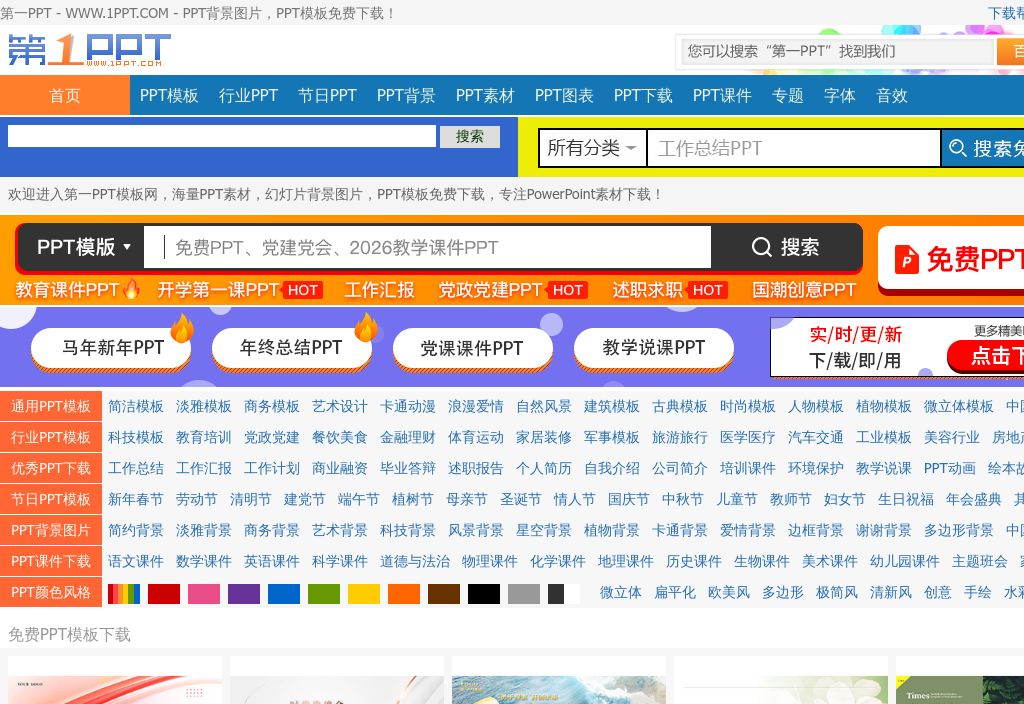
Task: Switch to the 行业PPT navigation tab
Action: coord(247,95)
